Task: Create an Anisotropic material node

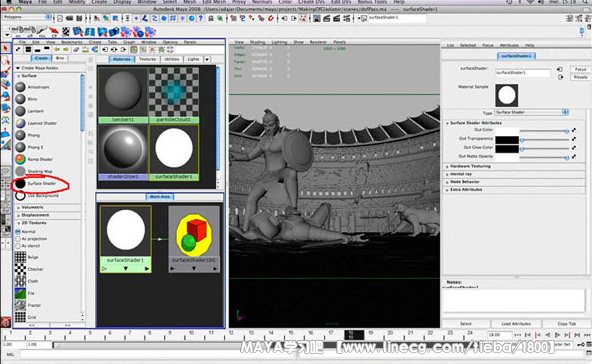Action: click(32, 87)
